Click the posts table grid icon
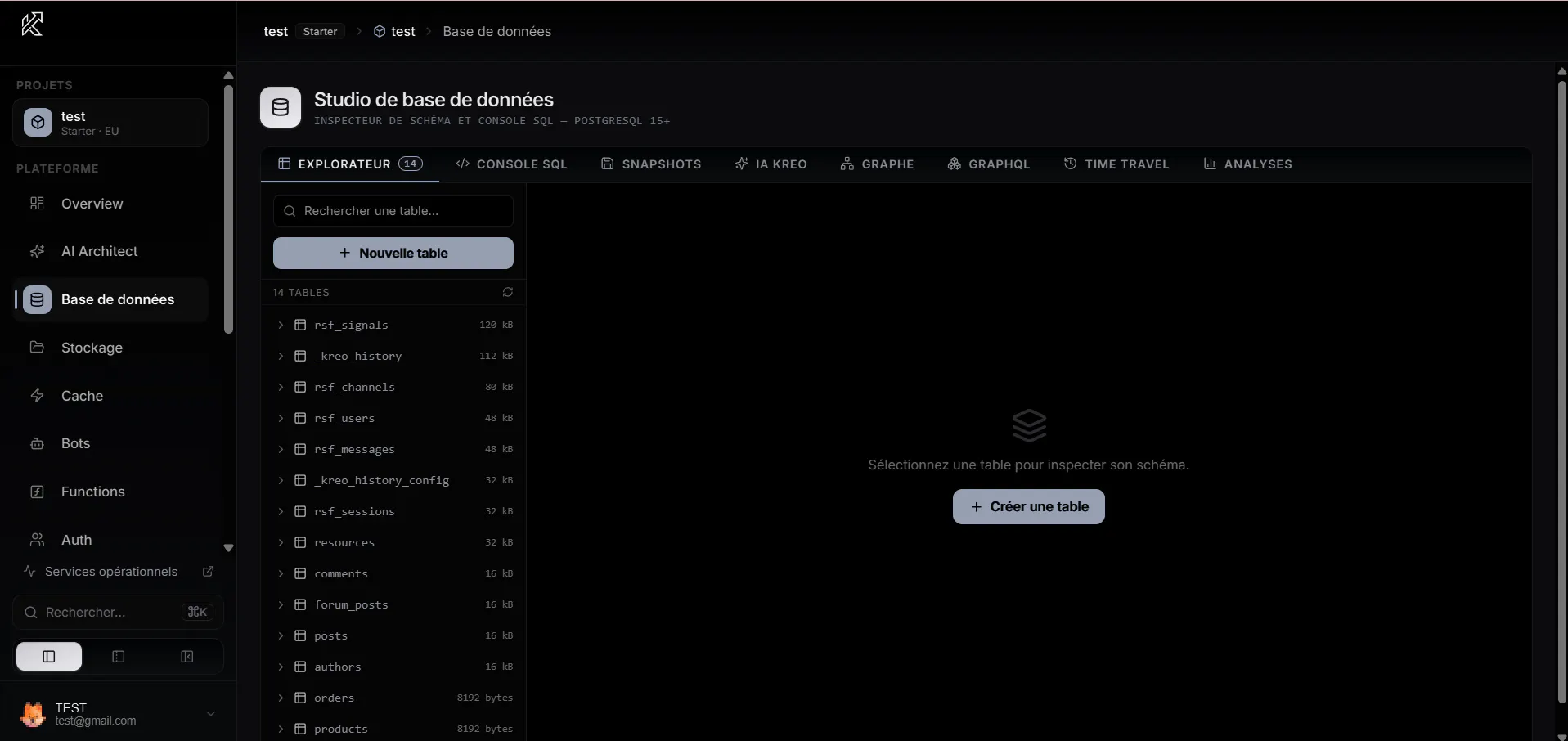This screenshot has width=1568, height=741. point(300,635)
